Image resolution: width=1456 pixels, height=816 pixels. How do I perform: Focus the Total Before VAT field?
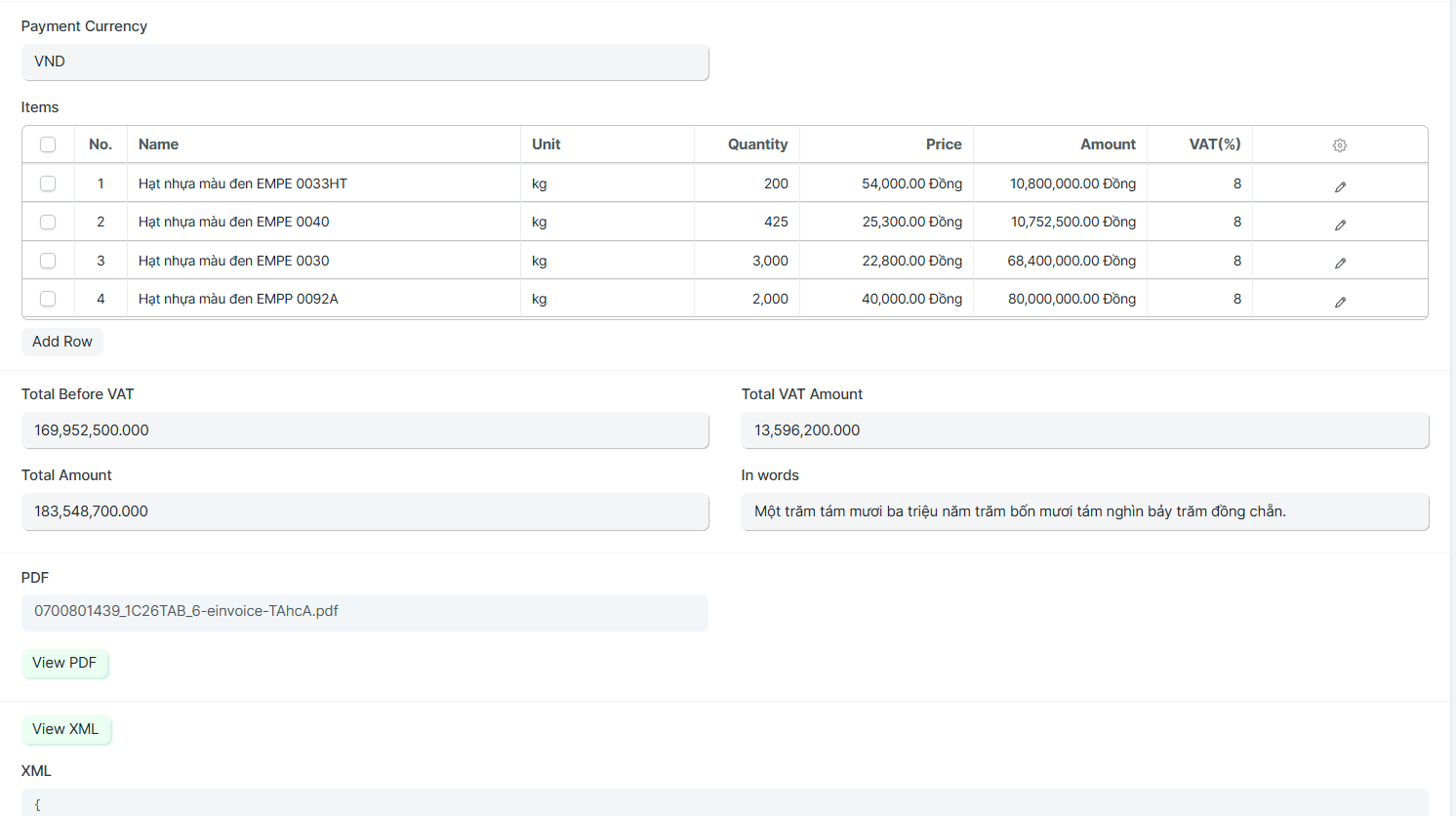tap(365, 430)
